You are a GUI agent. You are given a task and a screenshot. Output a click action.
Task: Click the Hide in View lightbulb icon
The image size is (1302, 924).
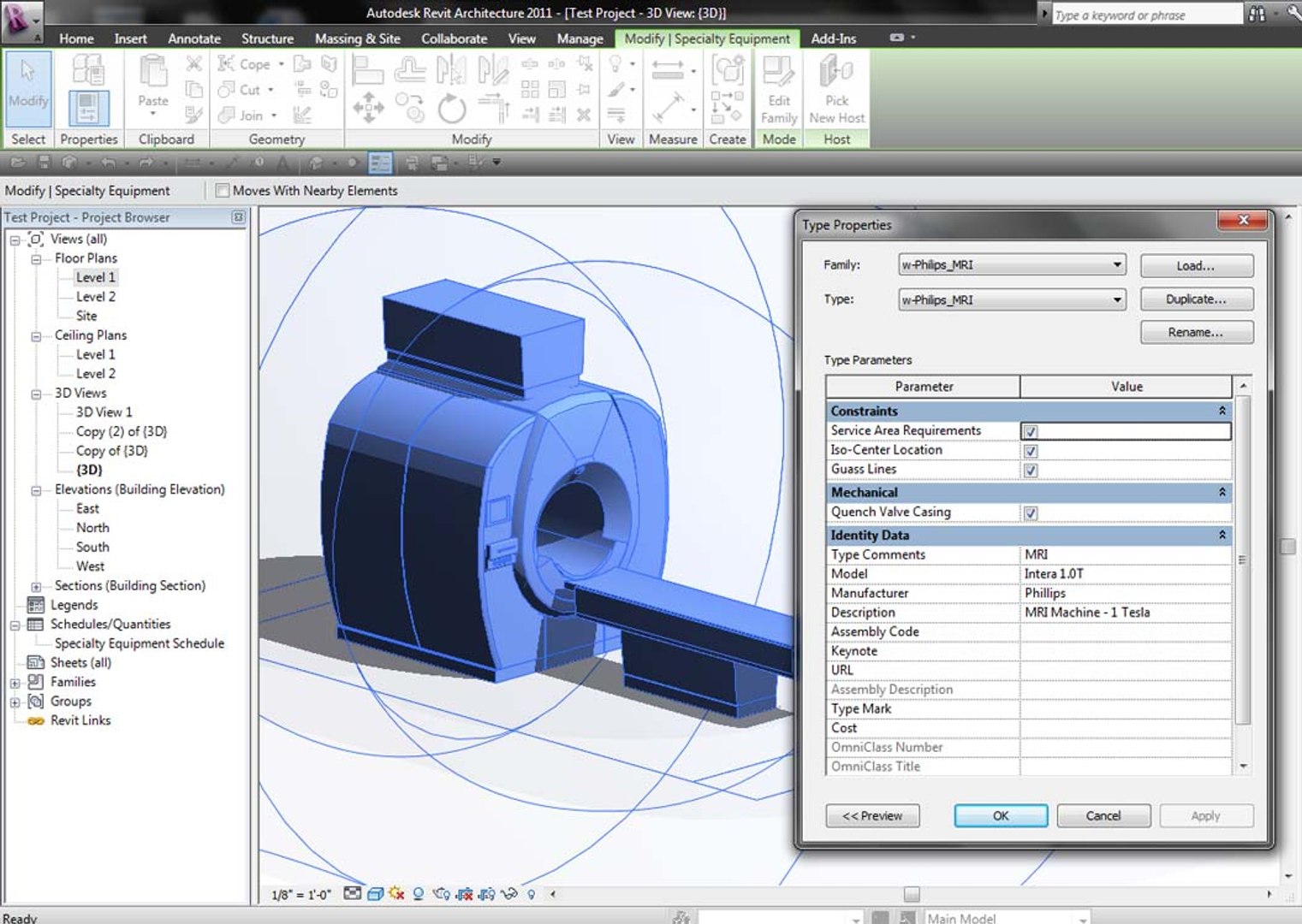(532, 894)
